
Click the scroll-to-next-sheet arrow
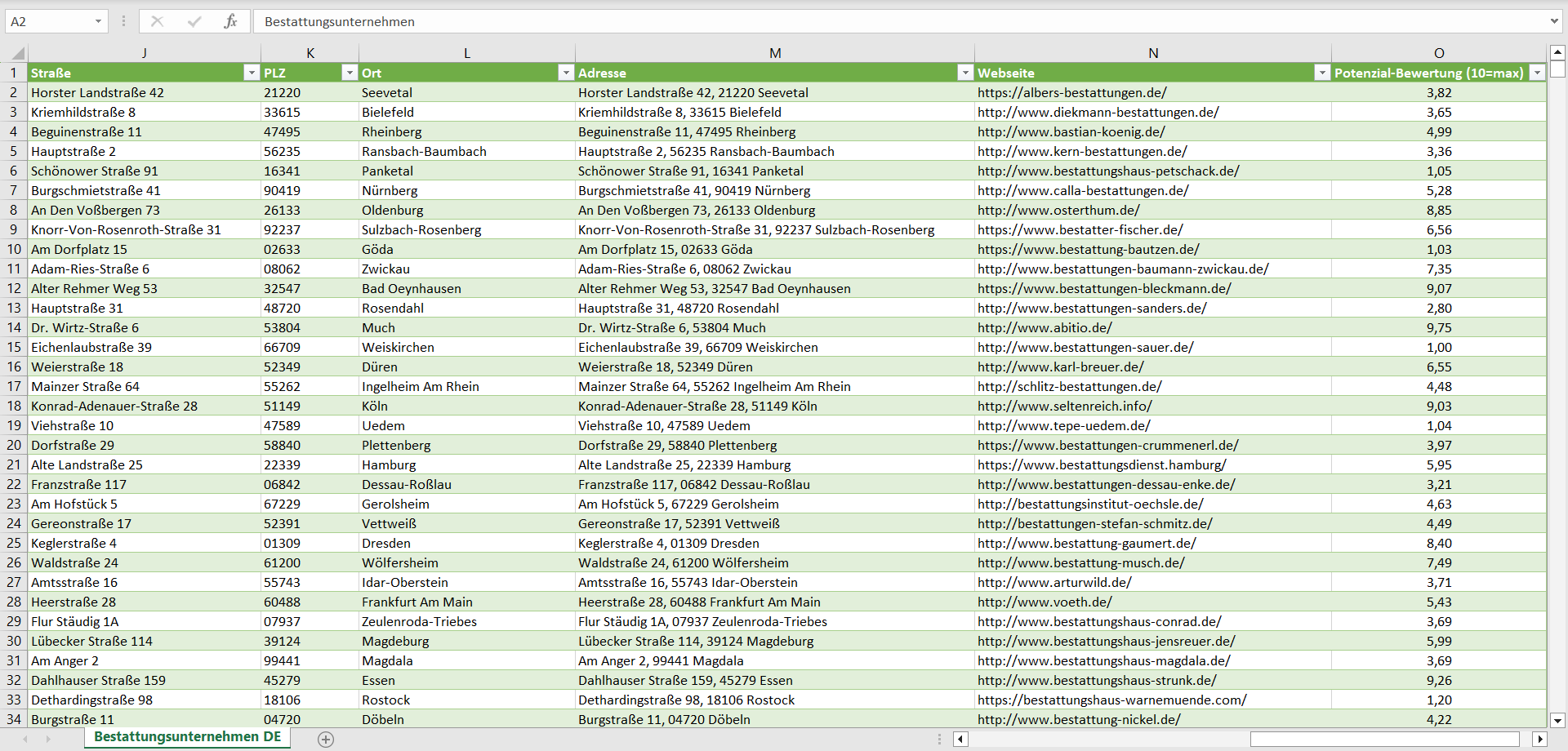[48, 739]
